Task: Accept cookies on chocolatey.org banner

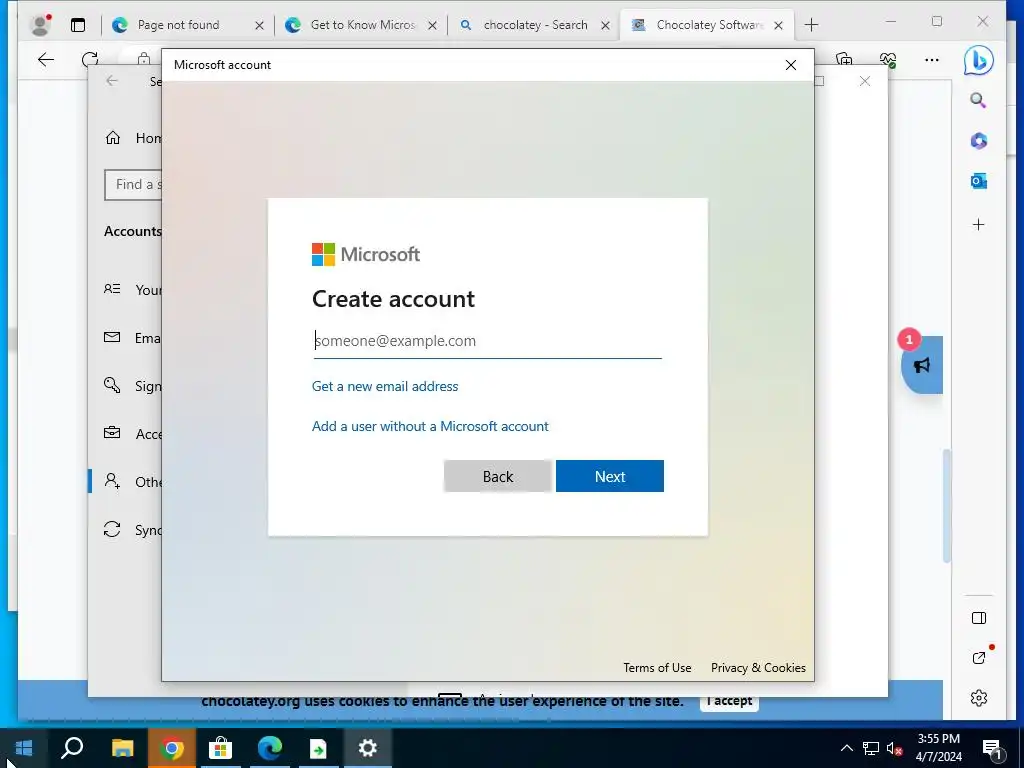Action: 729,701
